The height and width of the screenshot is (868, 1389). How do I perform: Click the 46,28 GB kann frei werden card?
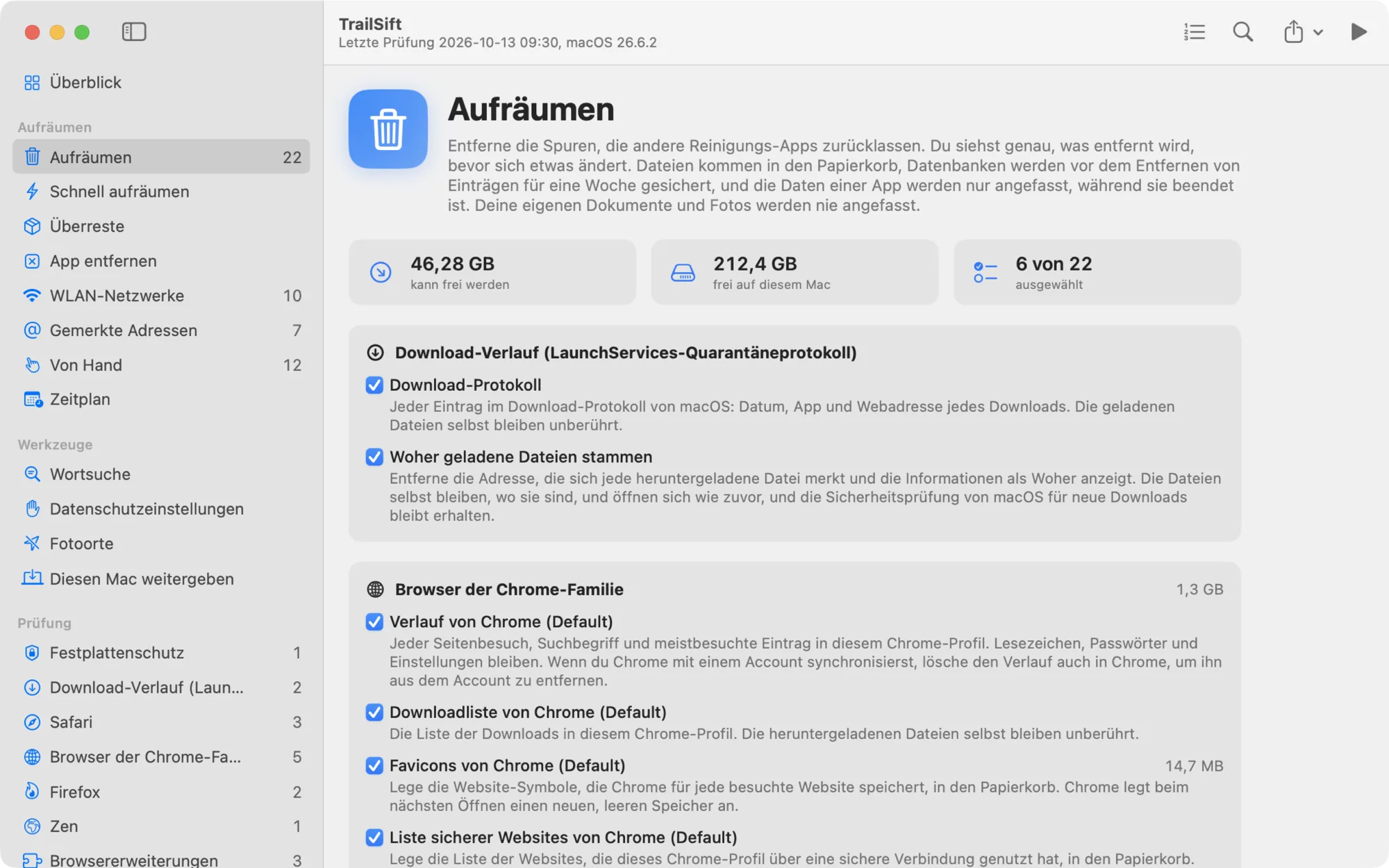[492, 272]
